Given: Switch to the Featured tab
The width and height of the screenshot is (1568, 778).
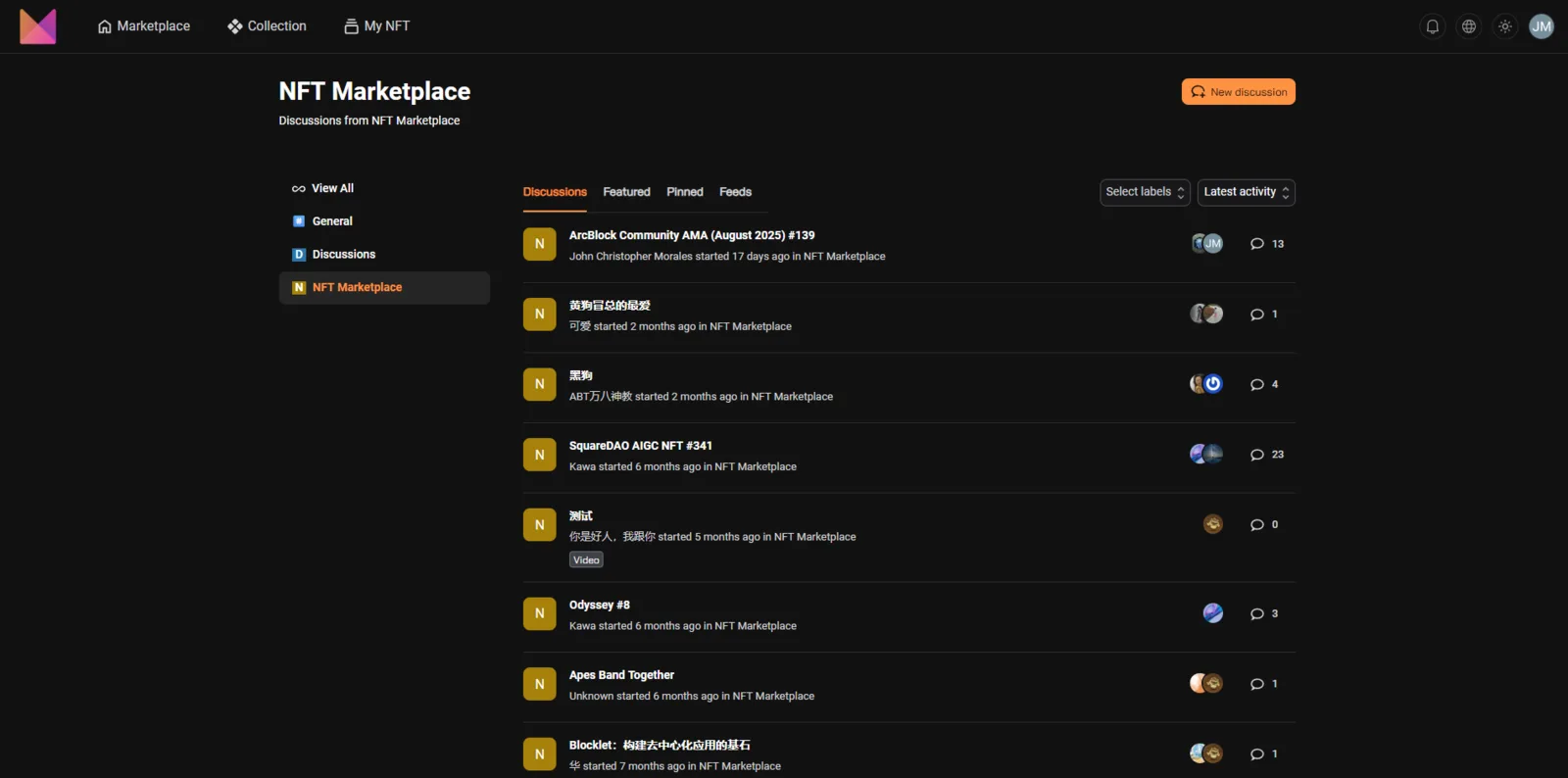Looking at the screenshot, I should [626, 192].
